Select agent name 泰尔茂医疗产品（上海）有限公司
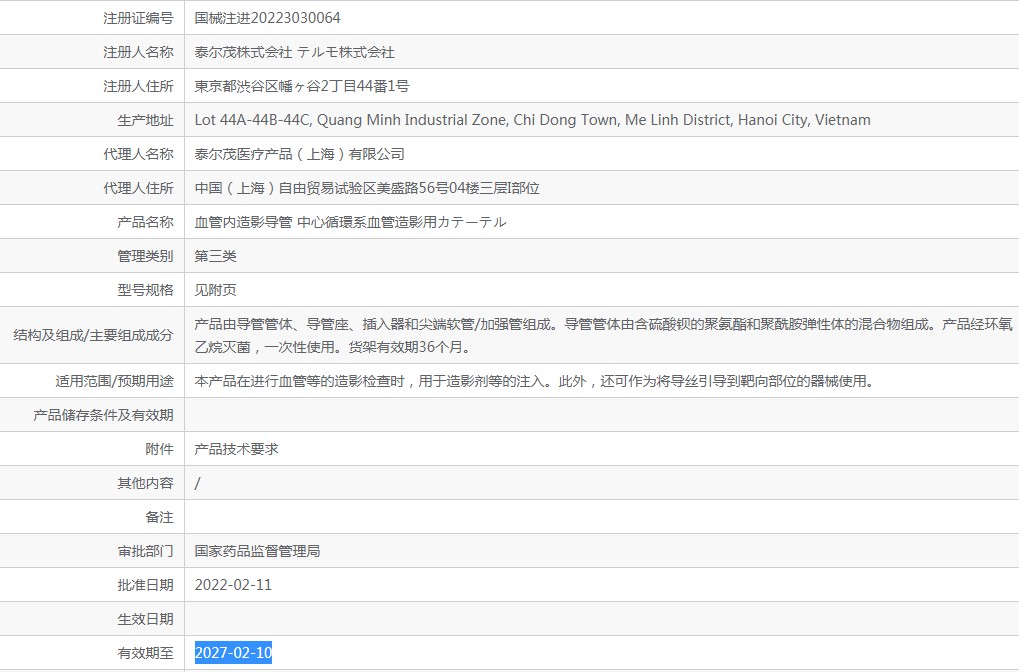The width and height of the screenshot is (1019, 672). click(300, 154)
